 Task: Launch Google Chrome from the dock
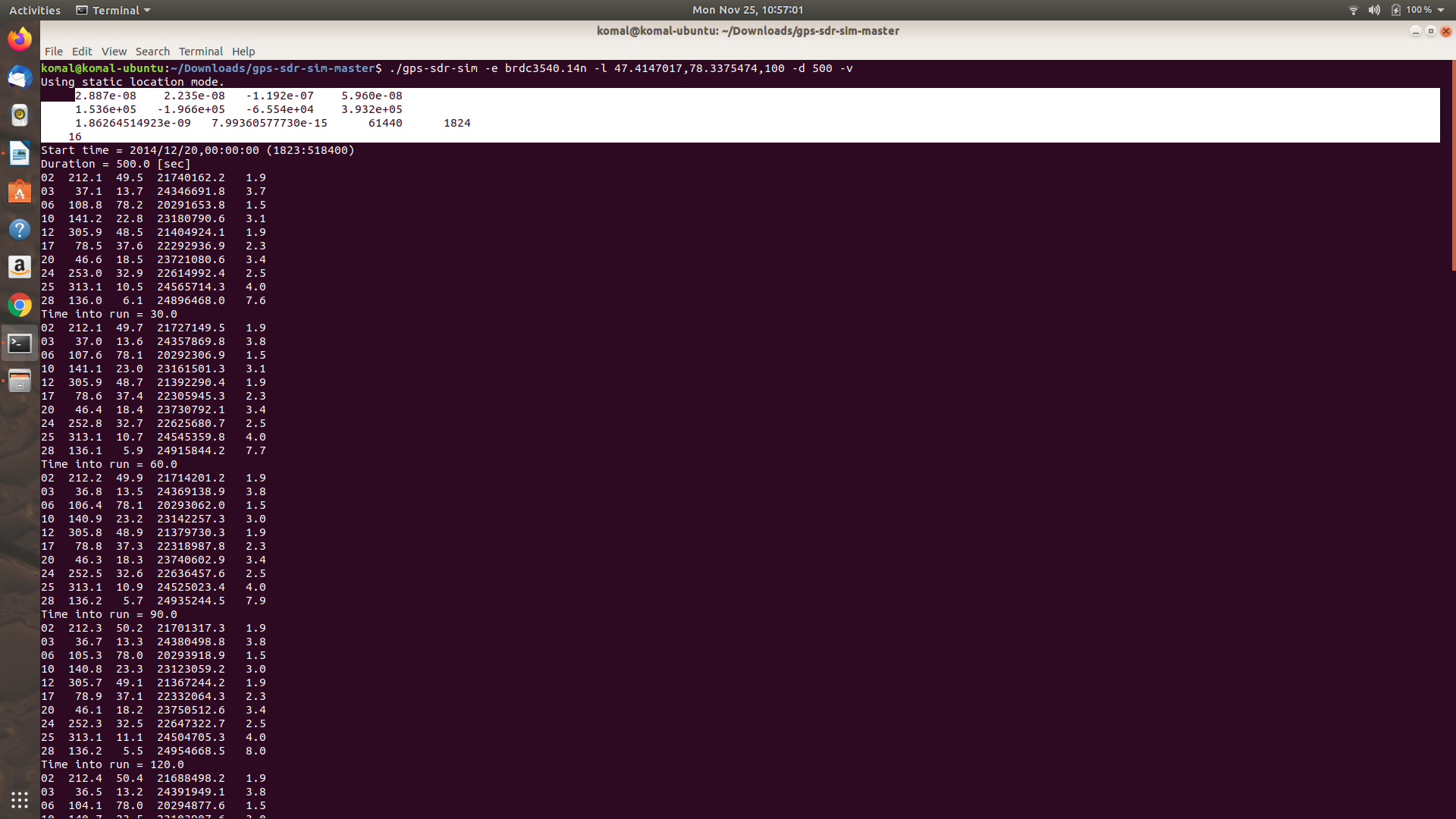20,305
